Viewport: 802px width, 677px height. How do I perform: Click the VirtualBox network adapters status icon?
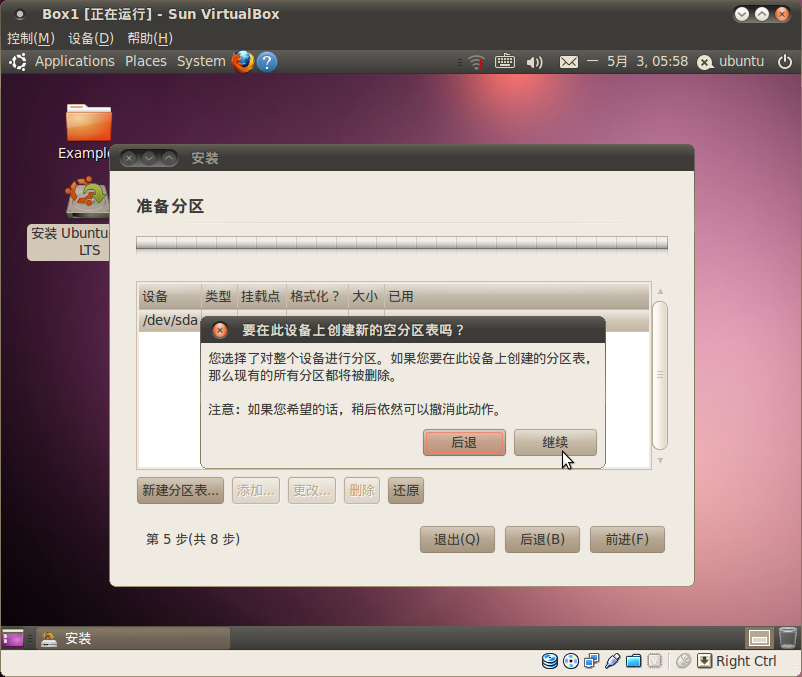(x=592, y=661)
